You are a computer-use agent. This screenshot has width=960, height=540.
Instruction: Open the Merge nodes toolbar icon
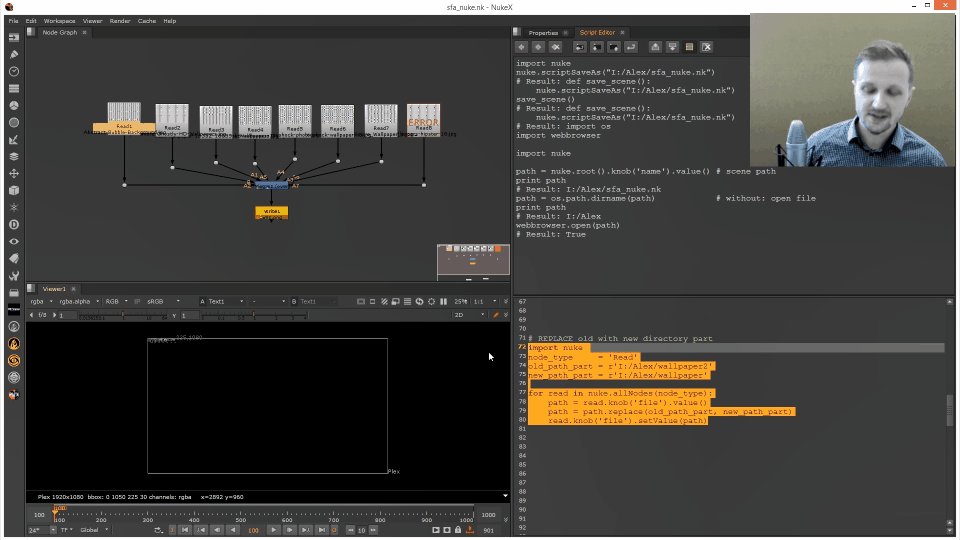(13, 157)
